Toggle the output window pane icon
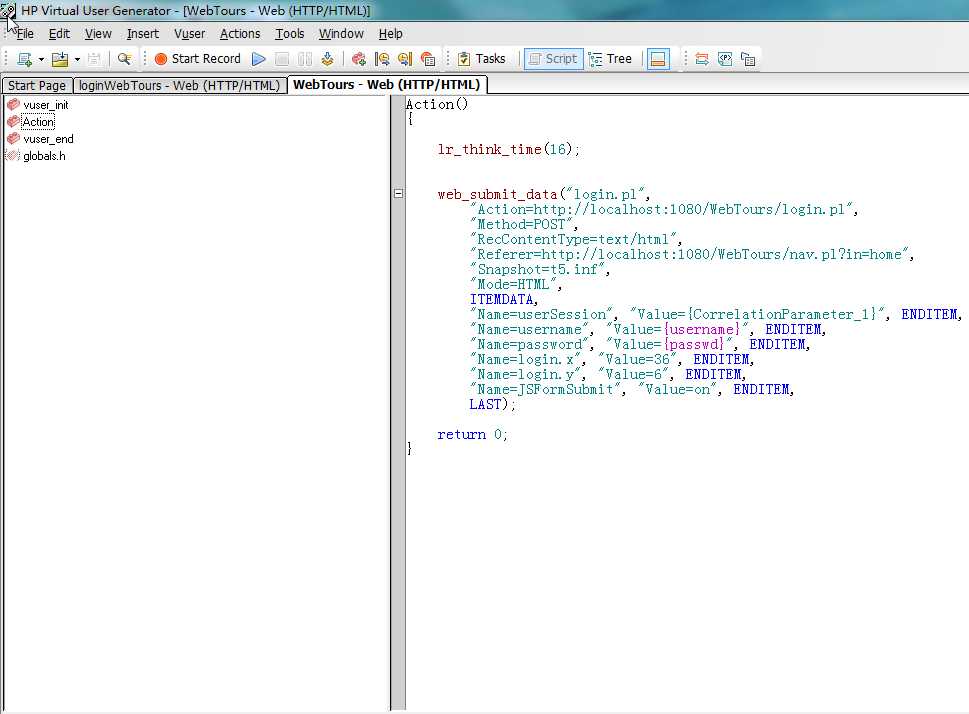 point(658,59)
